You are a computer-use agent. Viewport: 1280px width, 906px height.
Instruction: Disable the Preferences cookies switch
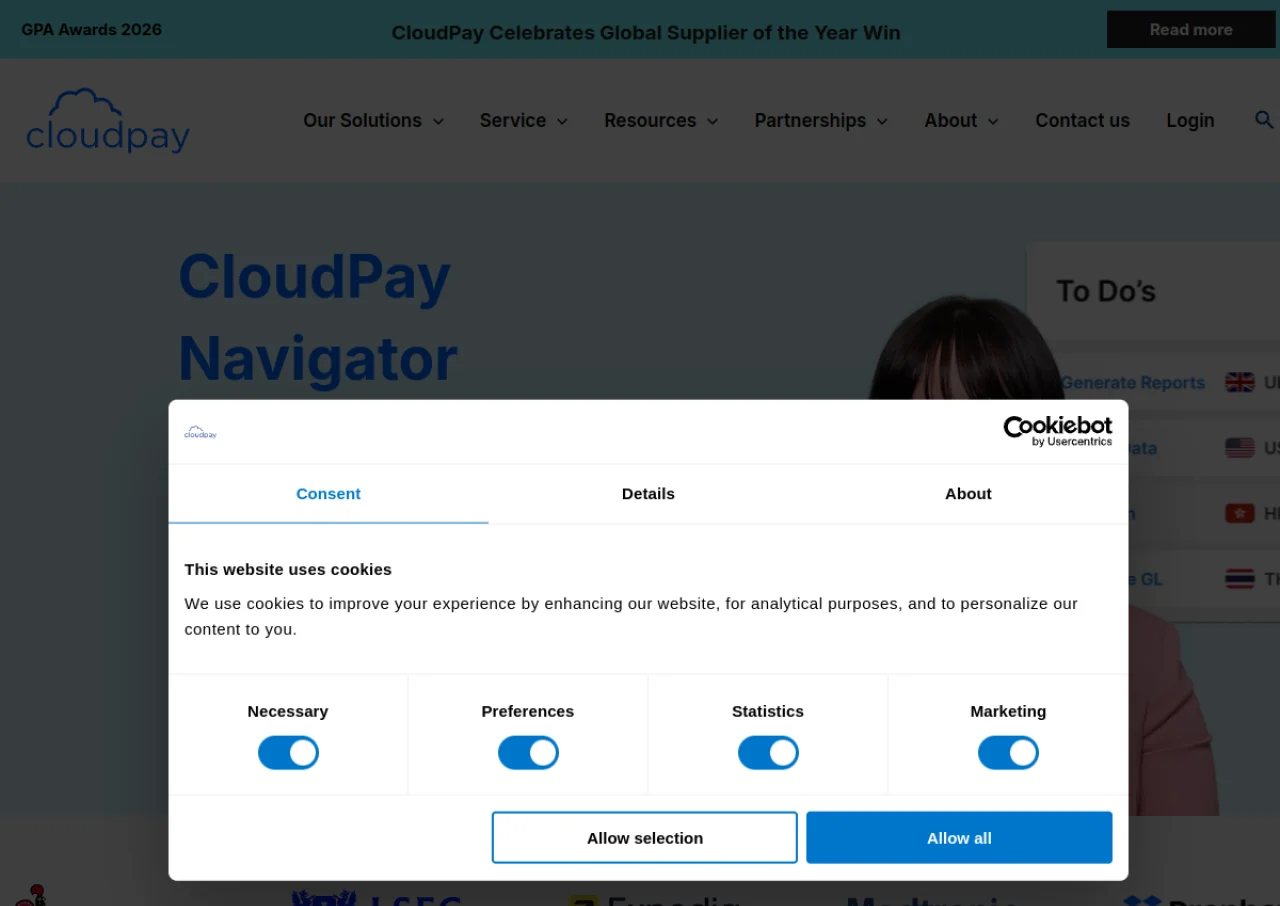tap(528, 753)
